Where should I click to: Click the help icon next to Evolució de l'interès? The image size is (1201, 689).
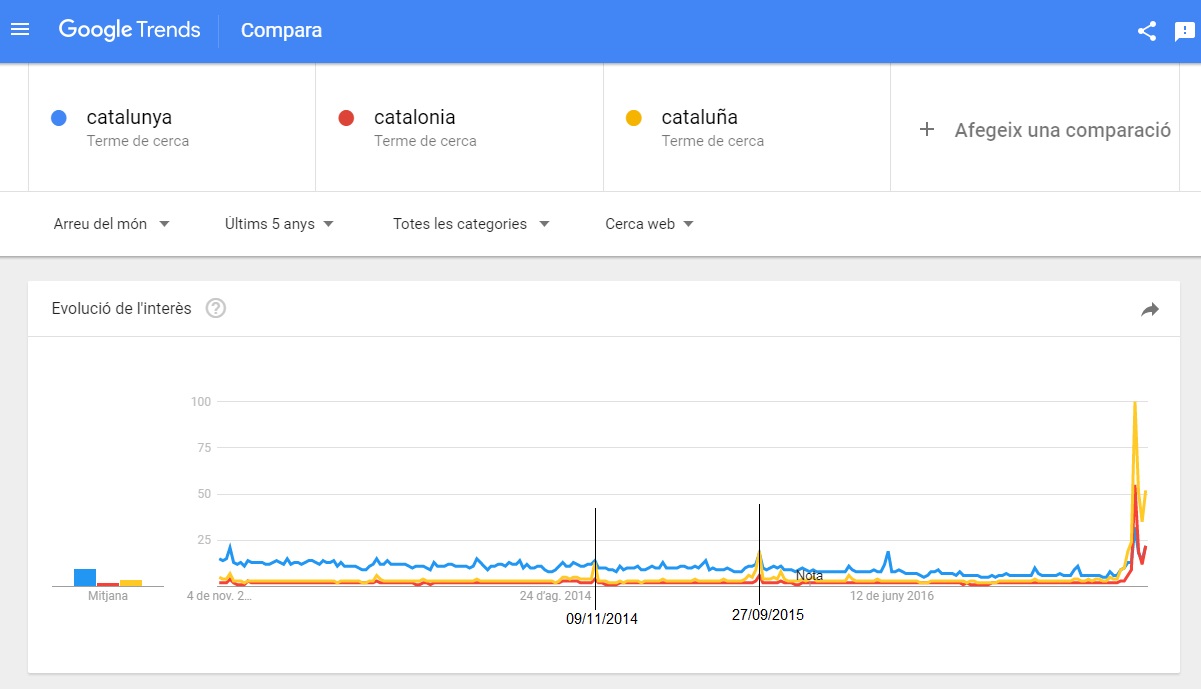(215, 308)
